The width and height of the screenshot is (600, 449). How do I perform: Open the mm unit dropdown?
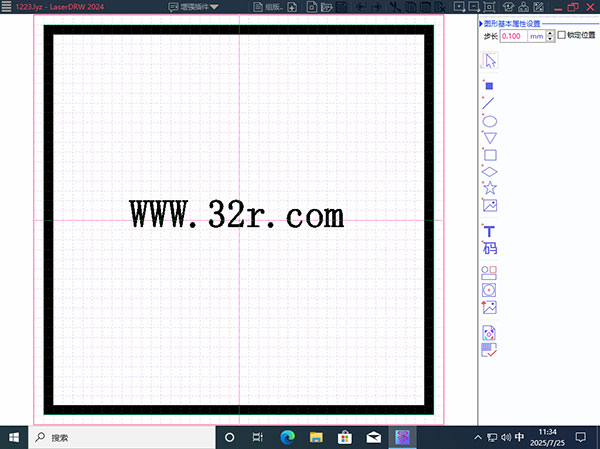(x=540, y=36)
